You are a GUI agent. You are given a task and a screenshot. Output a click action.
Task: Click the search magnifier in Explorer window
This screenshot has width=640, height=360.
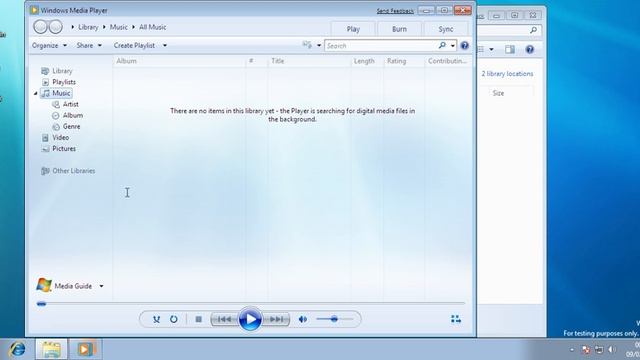(533, 30)
